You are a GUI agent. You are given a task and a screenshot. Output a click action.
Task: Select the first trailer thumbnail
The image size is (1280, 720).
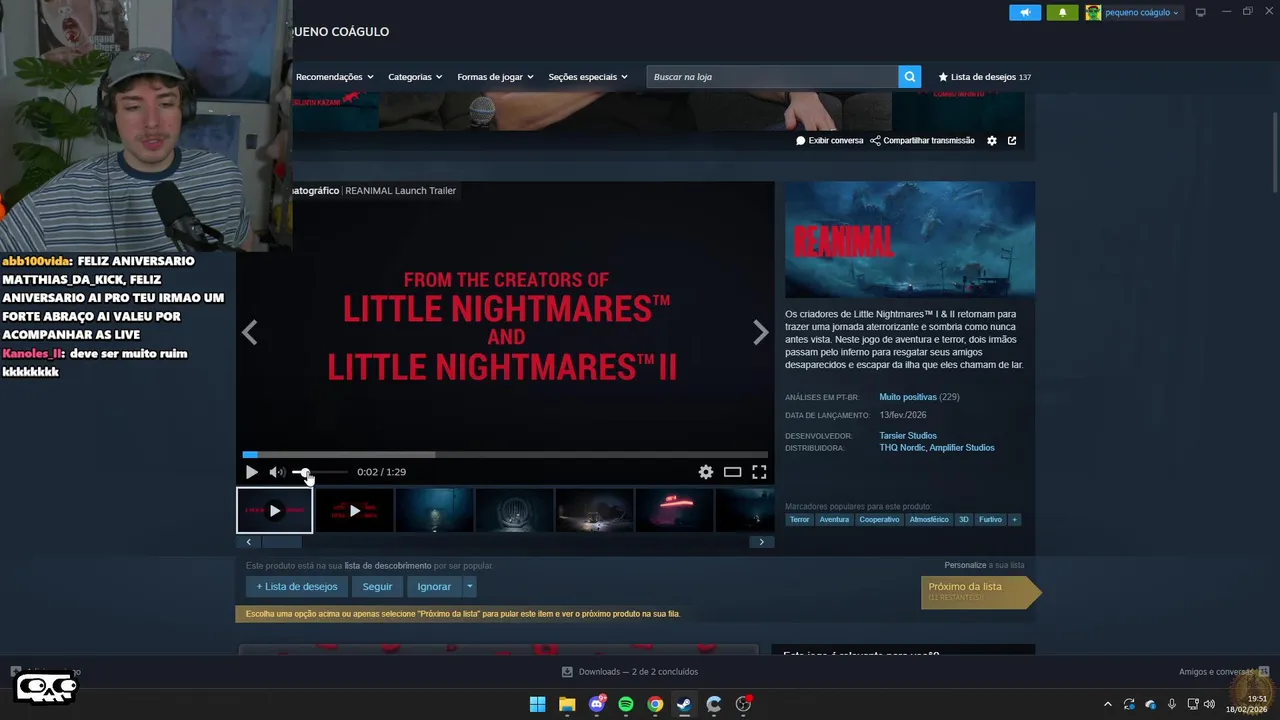(x=275, y=510)
